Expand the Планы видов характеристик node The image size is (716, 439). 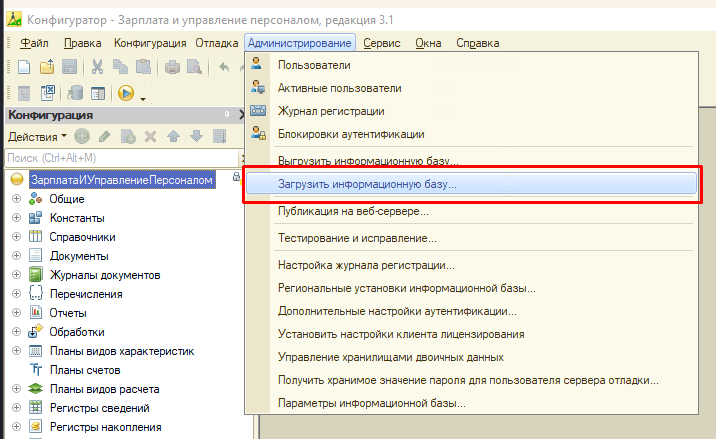point(16,351)
